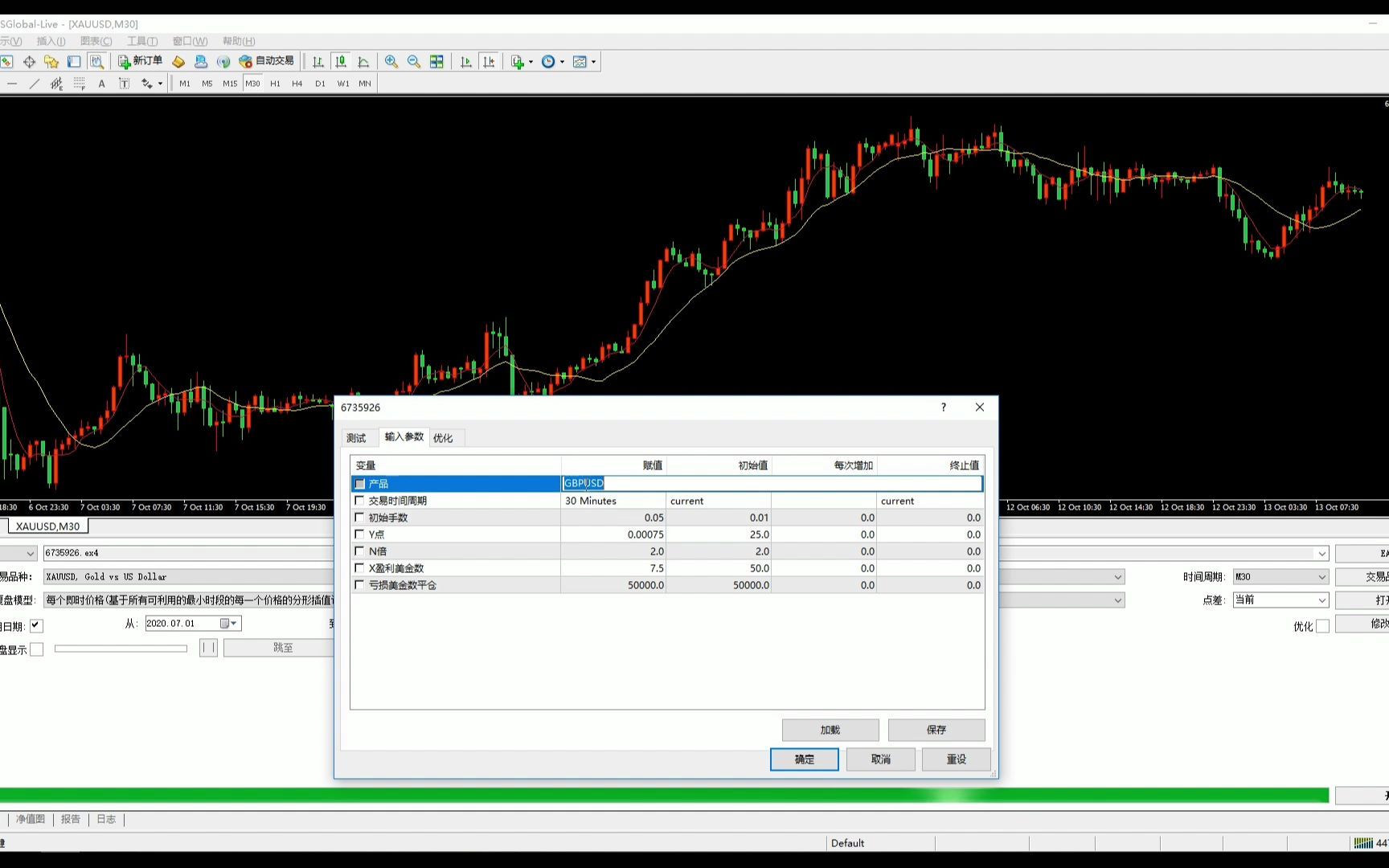This screenshot has height=868, width=1389.
Task: Toggle chart shift icon
Action: [489, 62]
